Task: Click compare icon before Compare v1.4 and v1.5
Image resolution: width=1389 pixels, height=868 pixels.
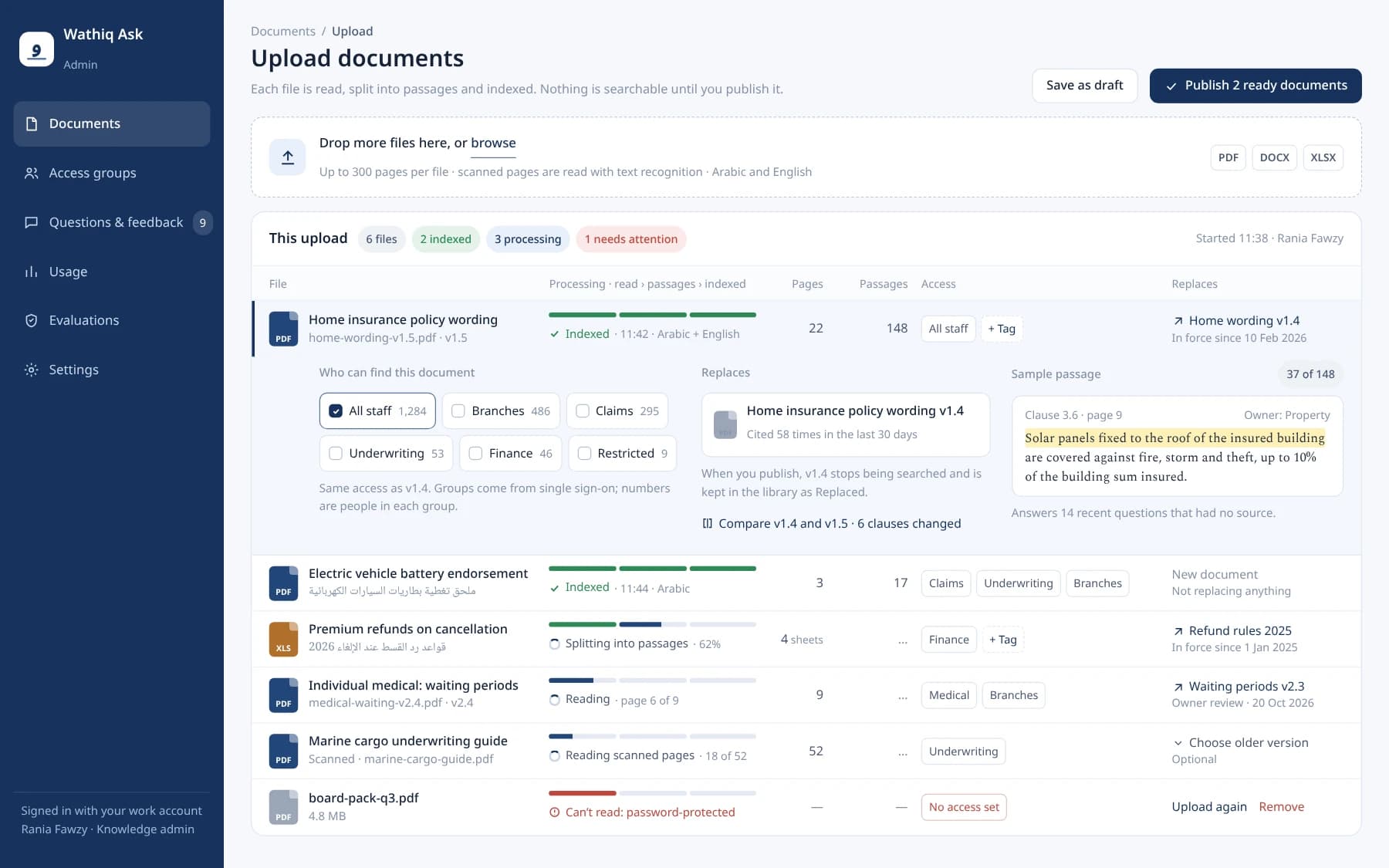Action: click(x=707, y=523)
